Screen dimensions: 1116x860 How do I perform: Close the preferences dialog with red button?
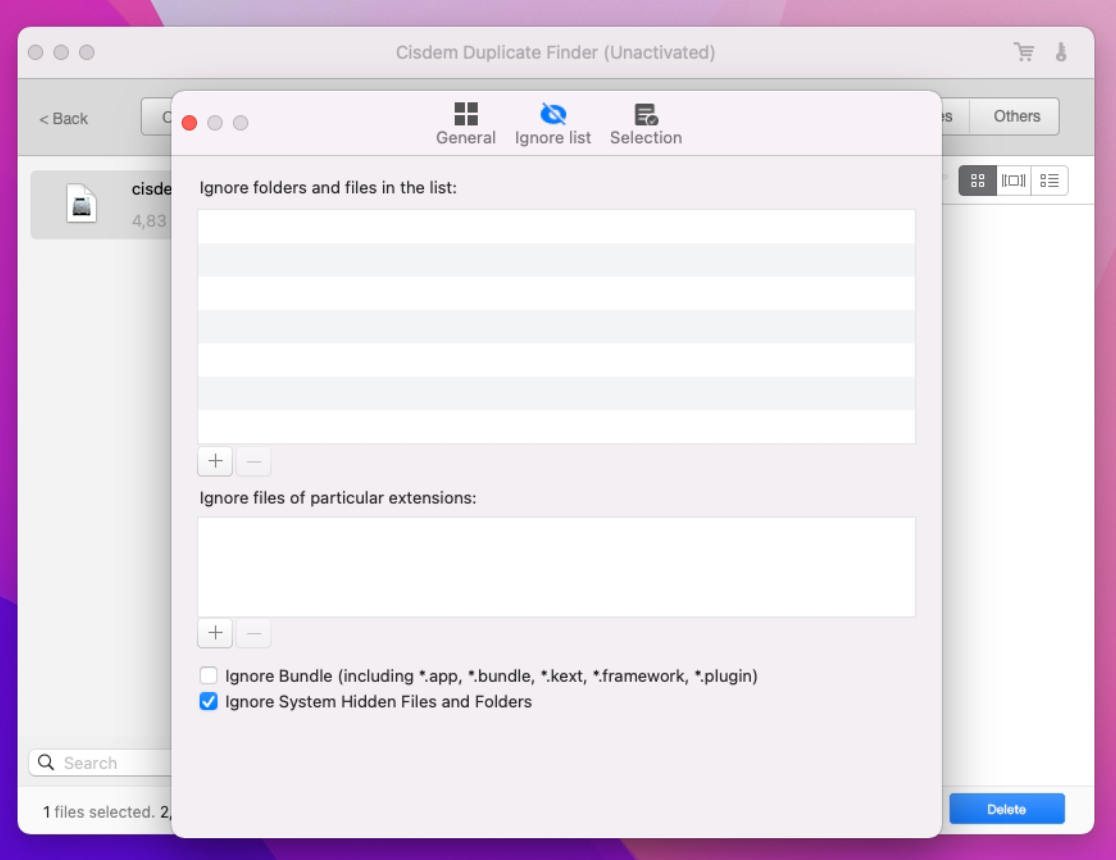(189, 123)
